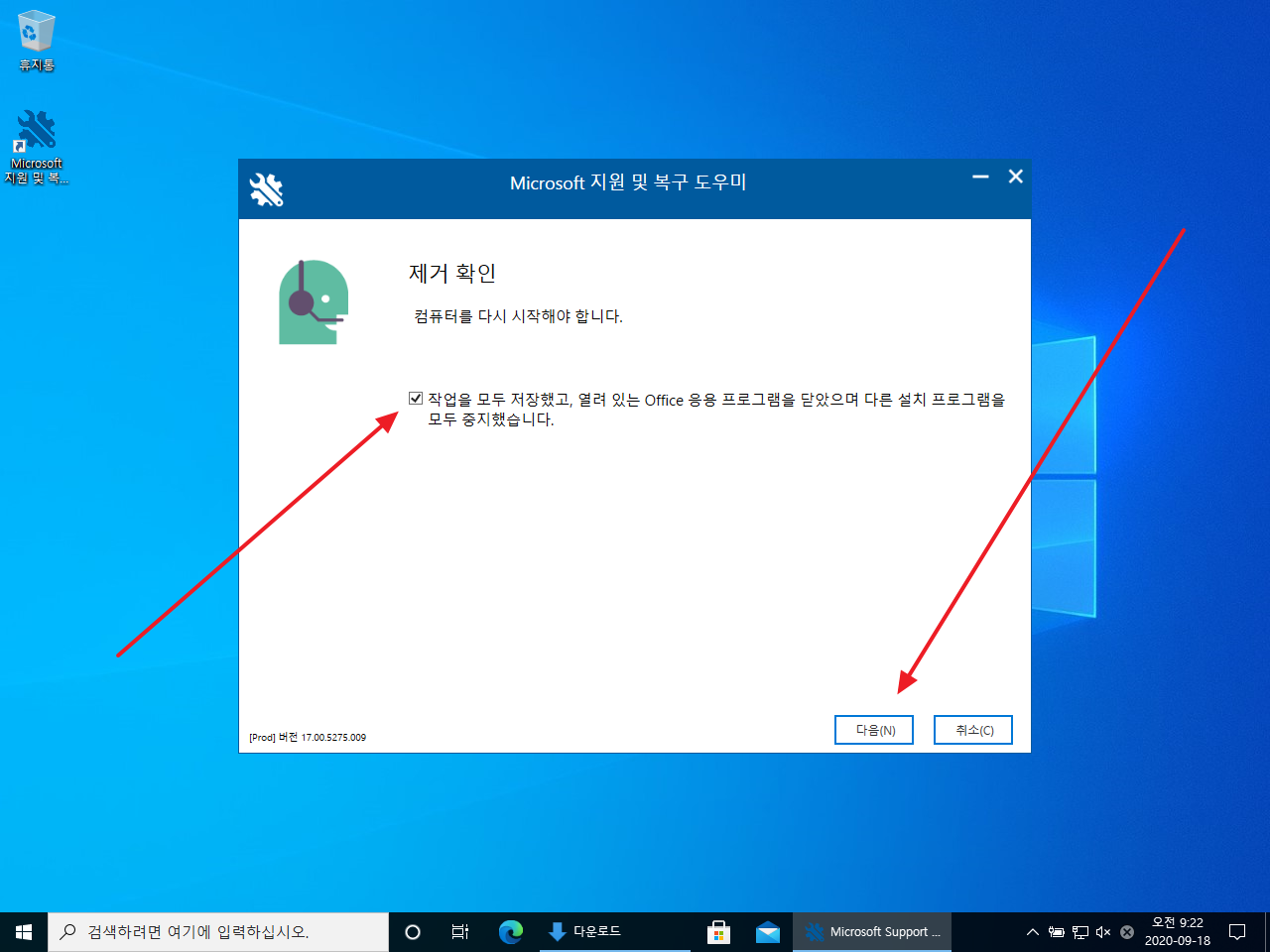Click the gray X status icon in tray
The image size is (1270, 952).
(1126, 931)
